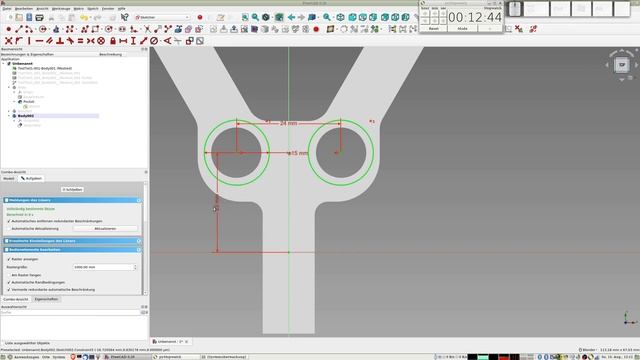Click the What's This help cursor icon
The height and width of the screenshot is (360, 640).
tap(125, 17)
